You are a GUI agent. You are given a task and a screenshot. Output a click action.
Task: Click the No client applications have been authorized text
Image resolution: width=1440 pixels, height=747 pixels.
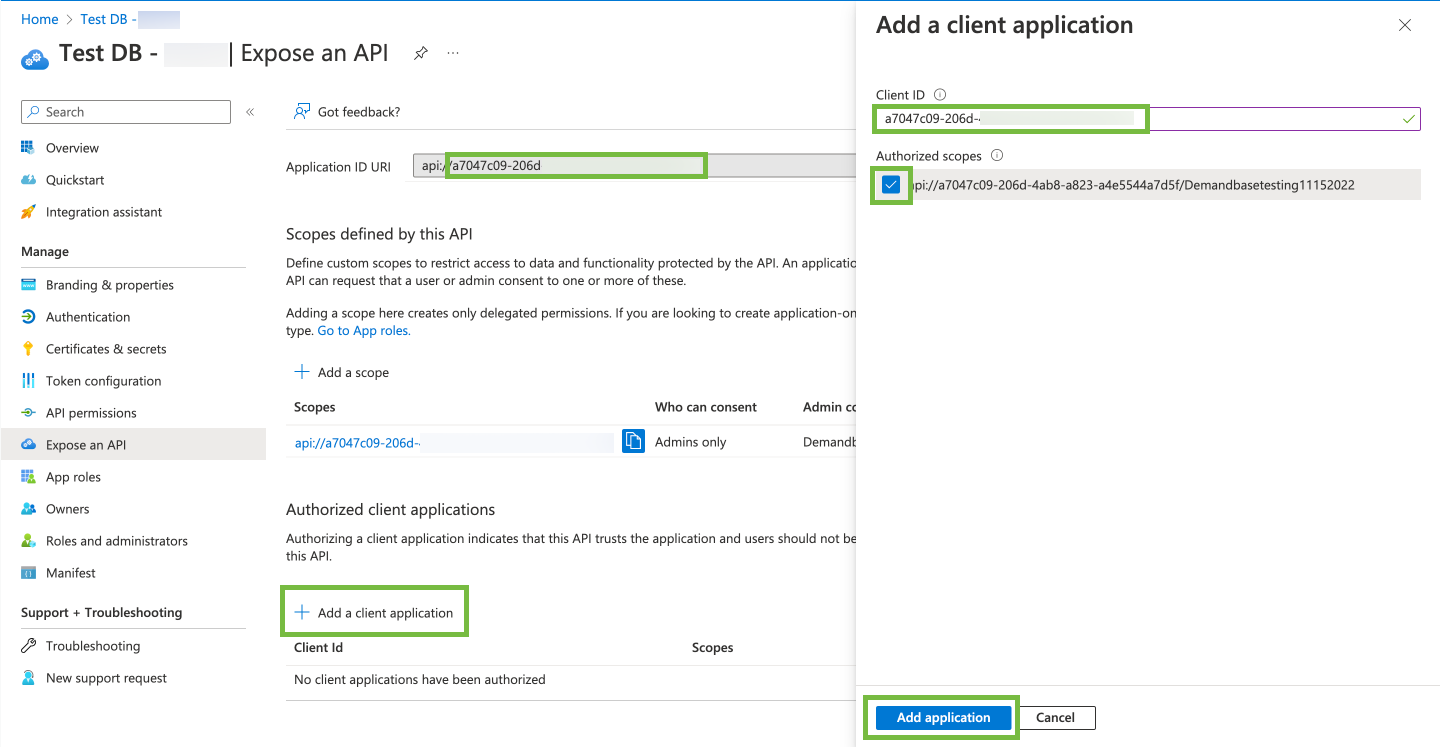[x=420, y=679]
